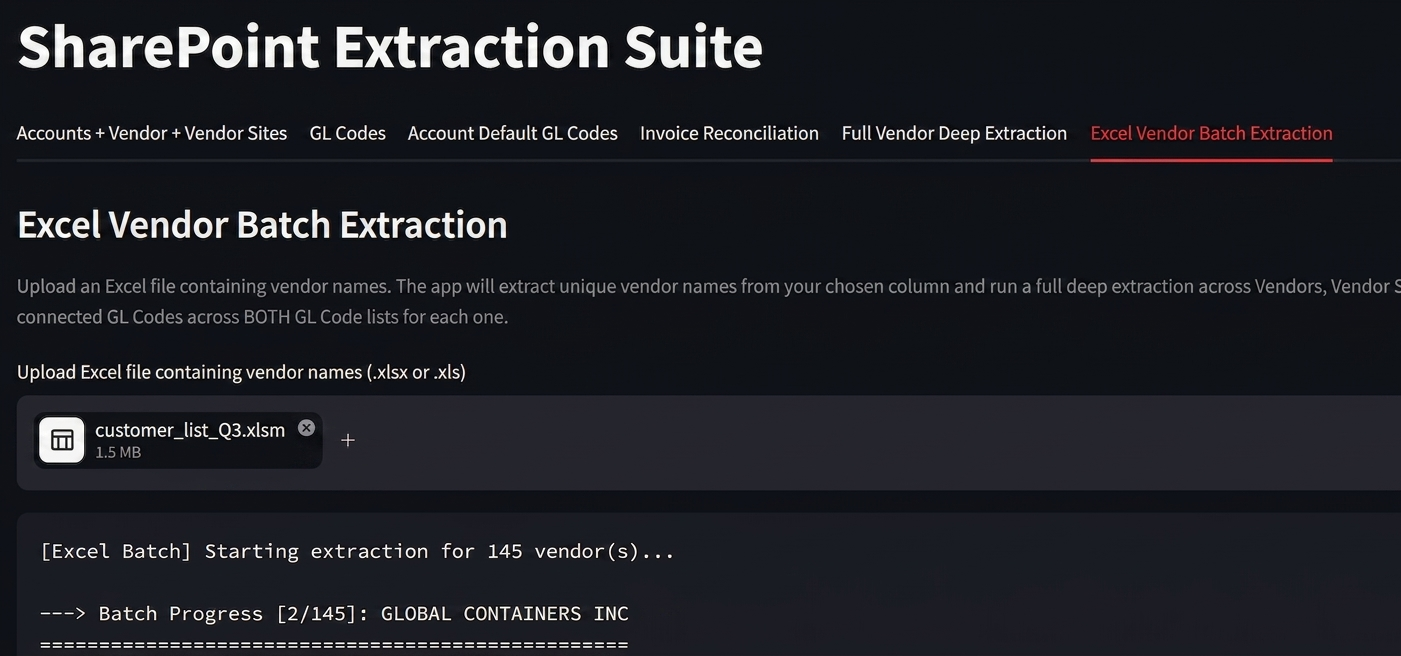Open the Accounts + Vendor + Vendor Sites tab
This screenshot has height=656, width=1401.
point(152,133)
